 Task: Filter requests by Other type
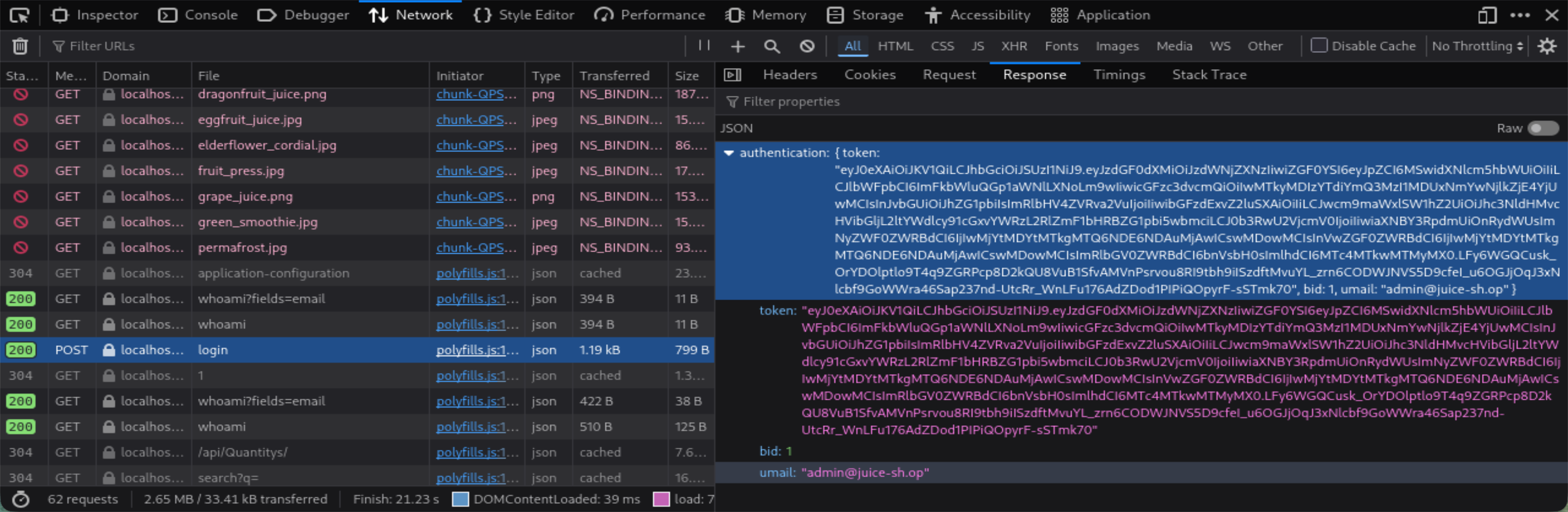1265,46
